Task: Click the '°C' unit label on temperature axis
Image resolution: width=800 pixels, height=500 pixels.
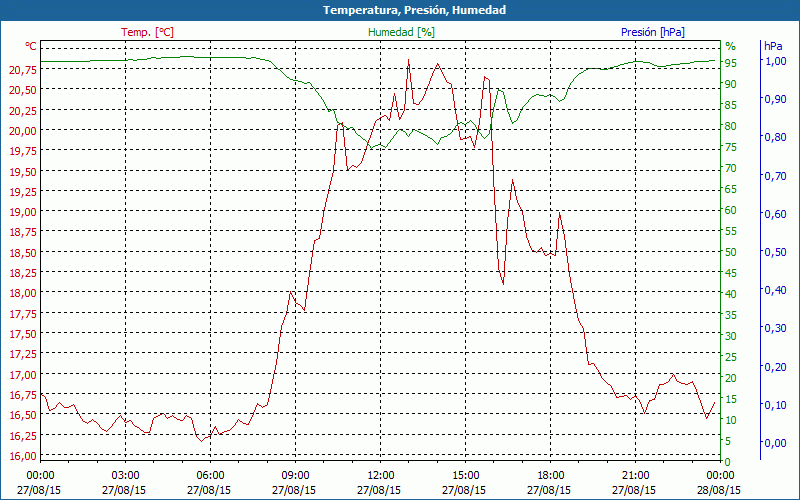Action: tap(31, 46)
